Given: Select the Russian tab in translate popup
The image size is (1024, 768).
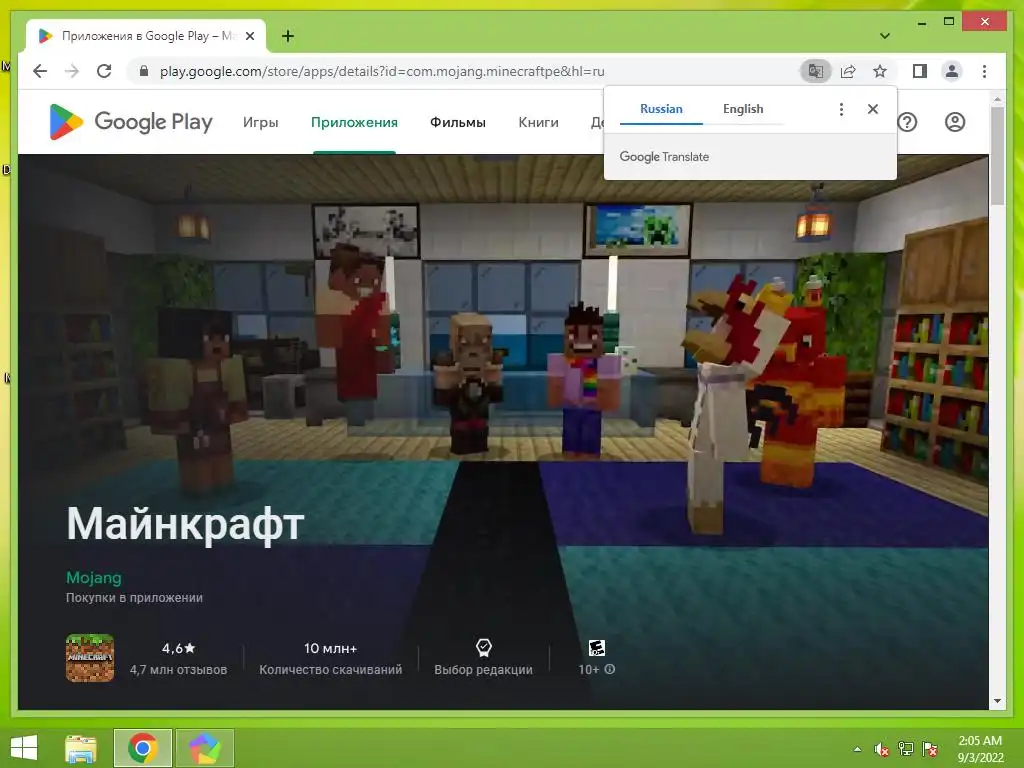Looking at the screenshot, I should 661,109.
